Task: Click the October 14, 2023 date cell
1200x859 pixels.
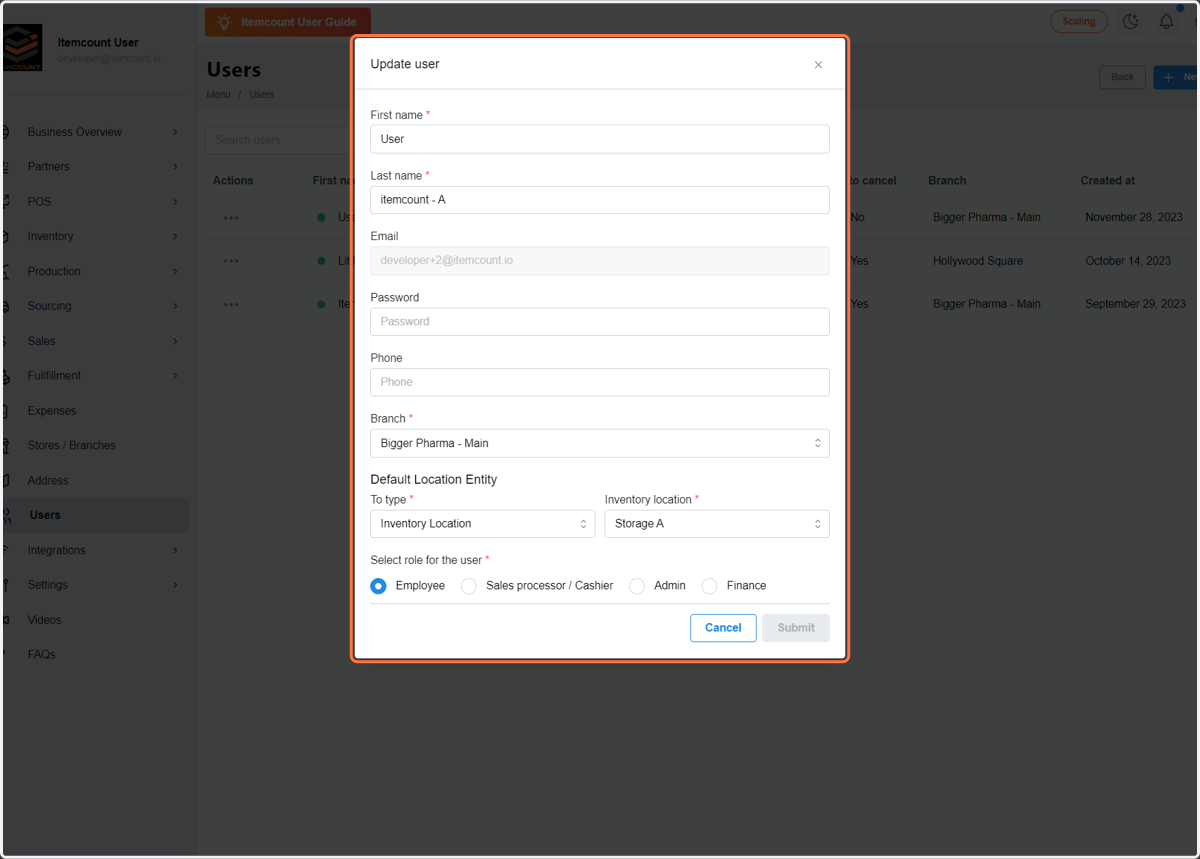Action: (1128, 261)
